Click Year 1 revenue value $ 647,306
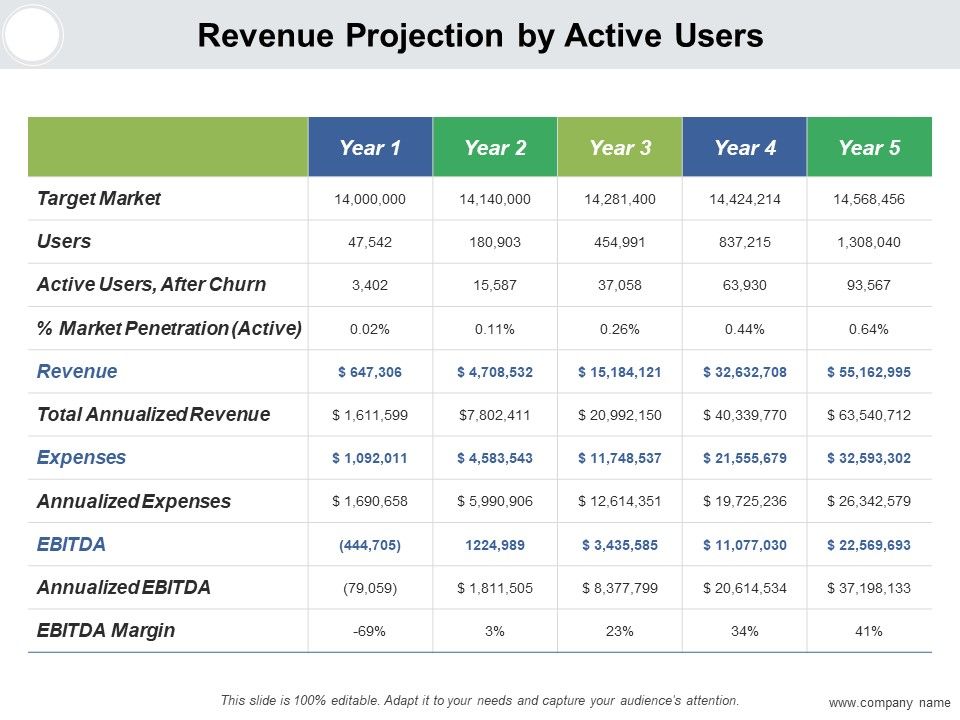The height and width of the screenshot is (720, 960). pyautogui.click(x=370, y=372)
